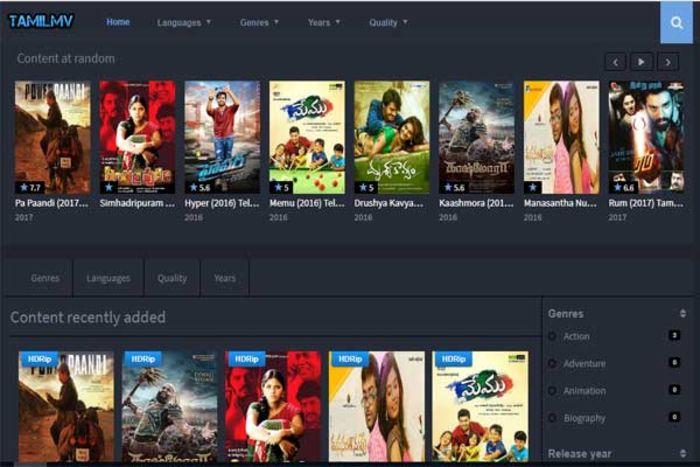The image size is (700, 467).
Task: Switch to the Quality tab
Action: pos(172,278)
